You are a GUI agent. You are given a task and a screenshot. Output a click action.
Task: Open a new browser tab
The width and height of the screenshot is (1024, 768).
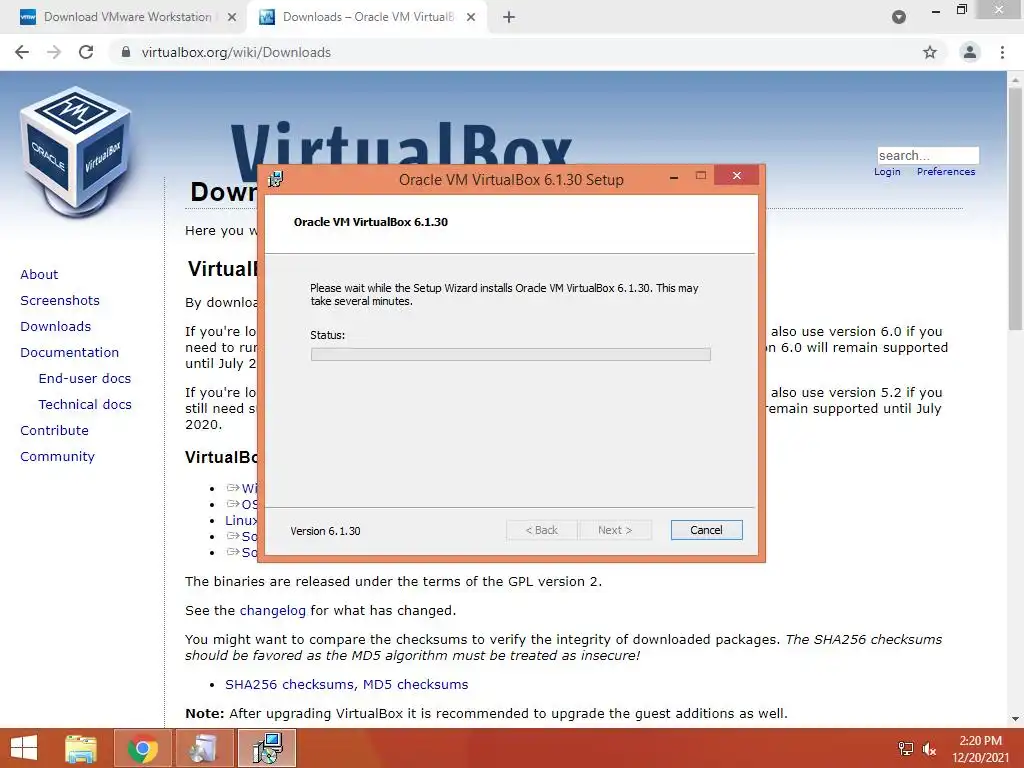[509, 18]
